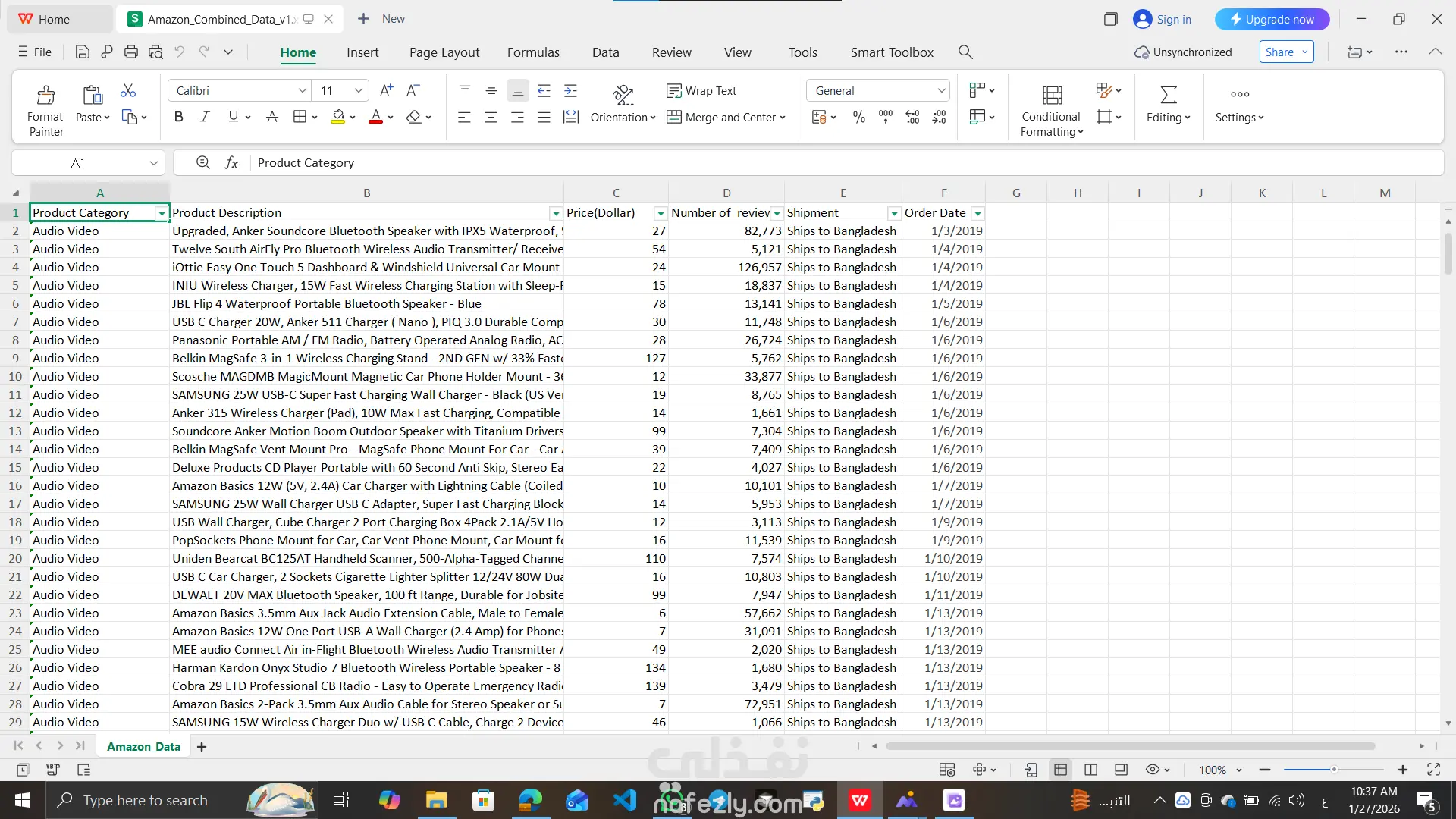Click the Percent style icon

[858, 118]
